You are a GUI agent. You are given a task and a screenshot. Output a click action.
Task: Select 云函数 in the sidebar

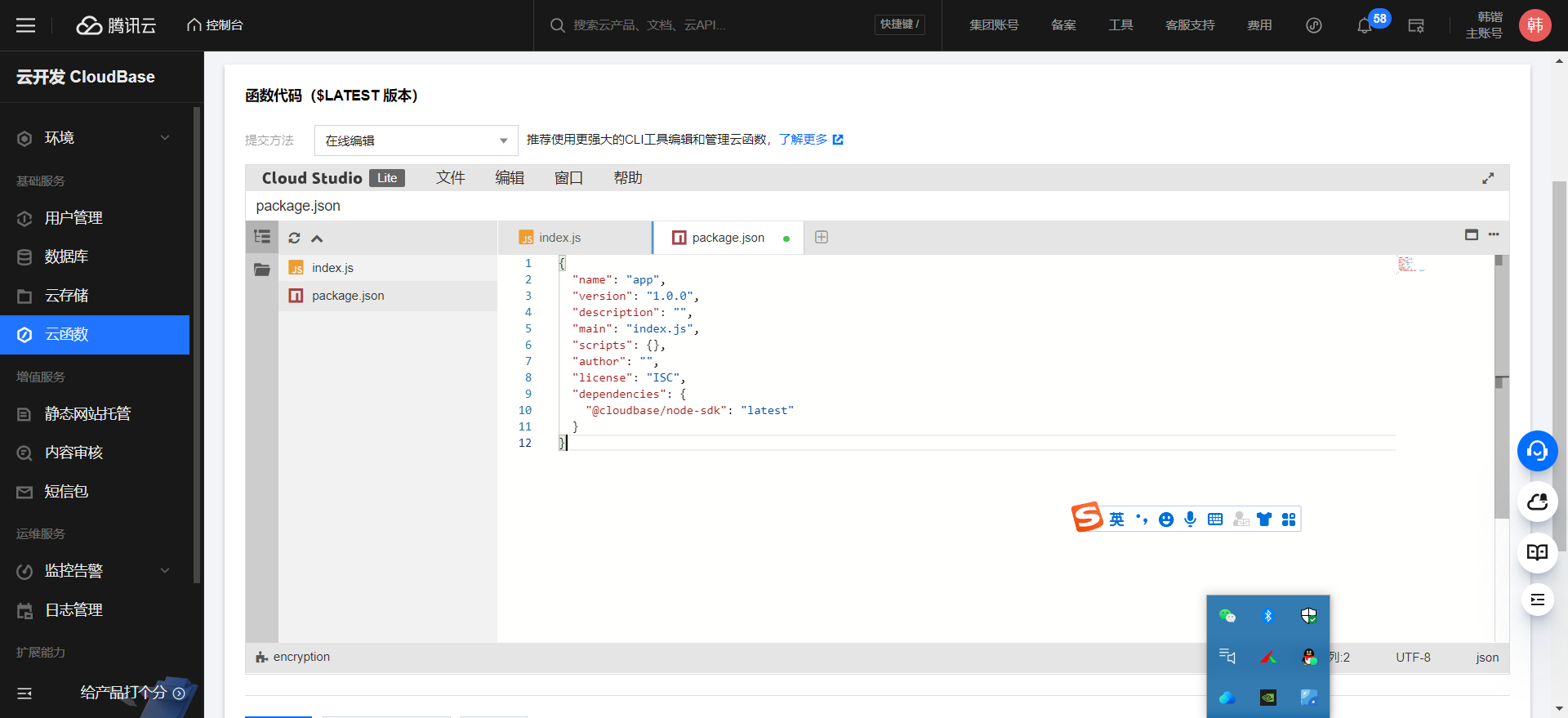(x=95, y=335)
